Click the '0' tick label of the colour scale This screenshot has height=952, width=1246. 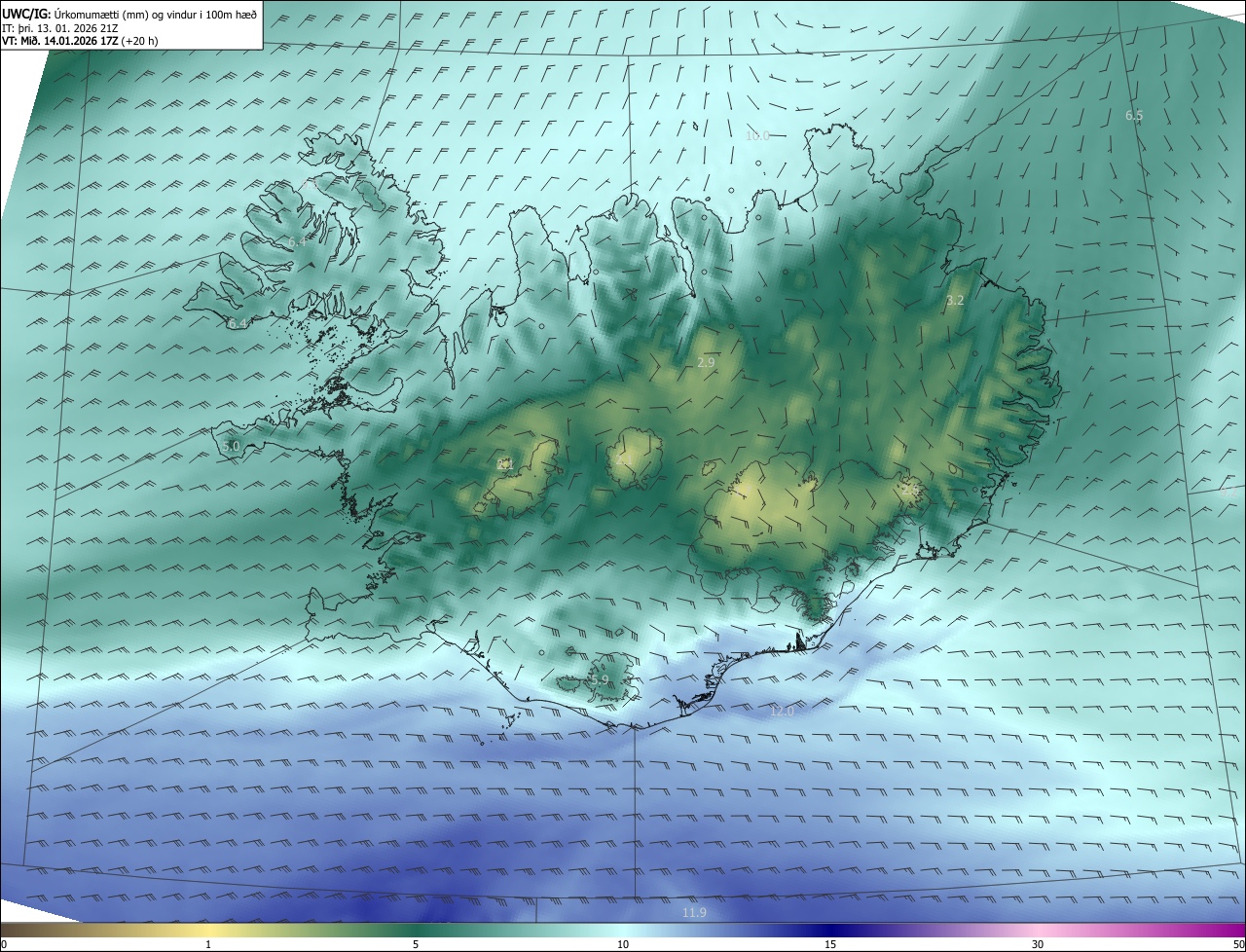click(x=4, y=944)
